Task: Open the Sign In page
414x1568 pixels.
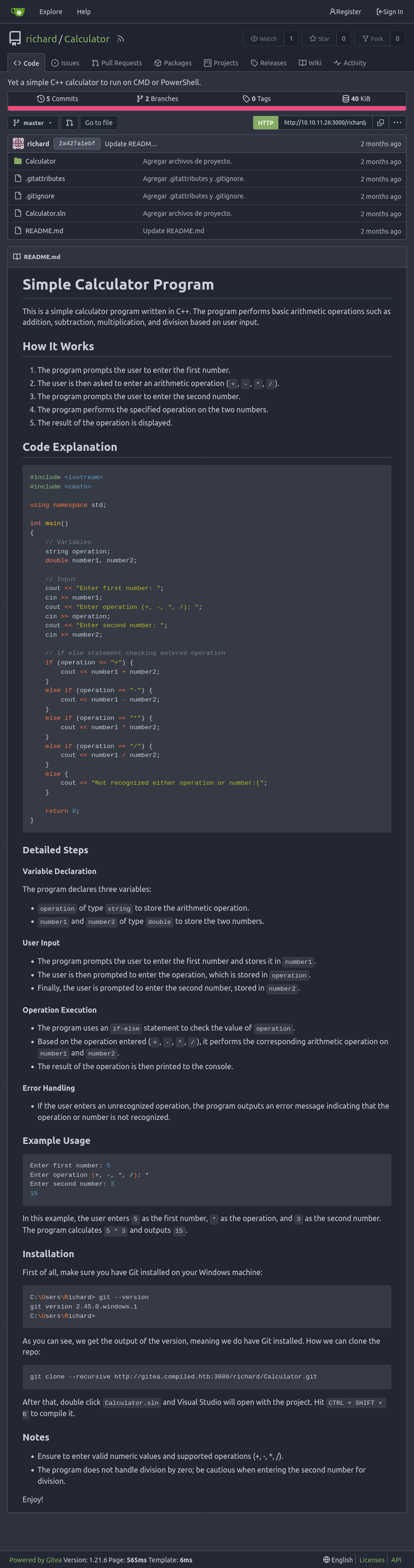Action: (390, 12)
